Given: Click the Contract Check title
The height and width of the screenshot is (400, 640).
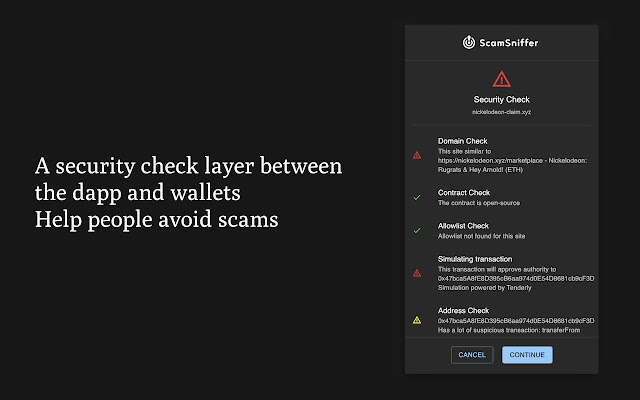Looking at the screenshot, I should click(464, 193).
